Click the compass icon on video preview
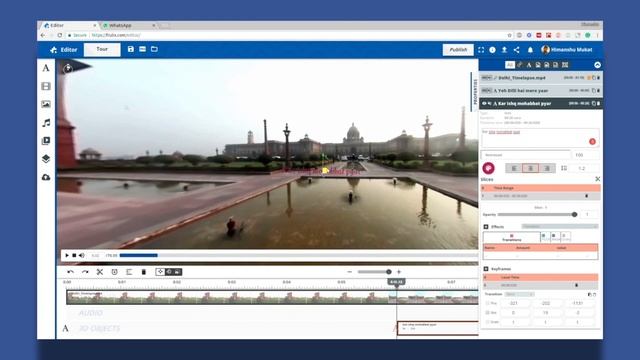640x360 pixels. 68,69
